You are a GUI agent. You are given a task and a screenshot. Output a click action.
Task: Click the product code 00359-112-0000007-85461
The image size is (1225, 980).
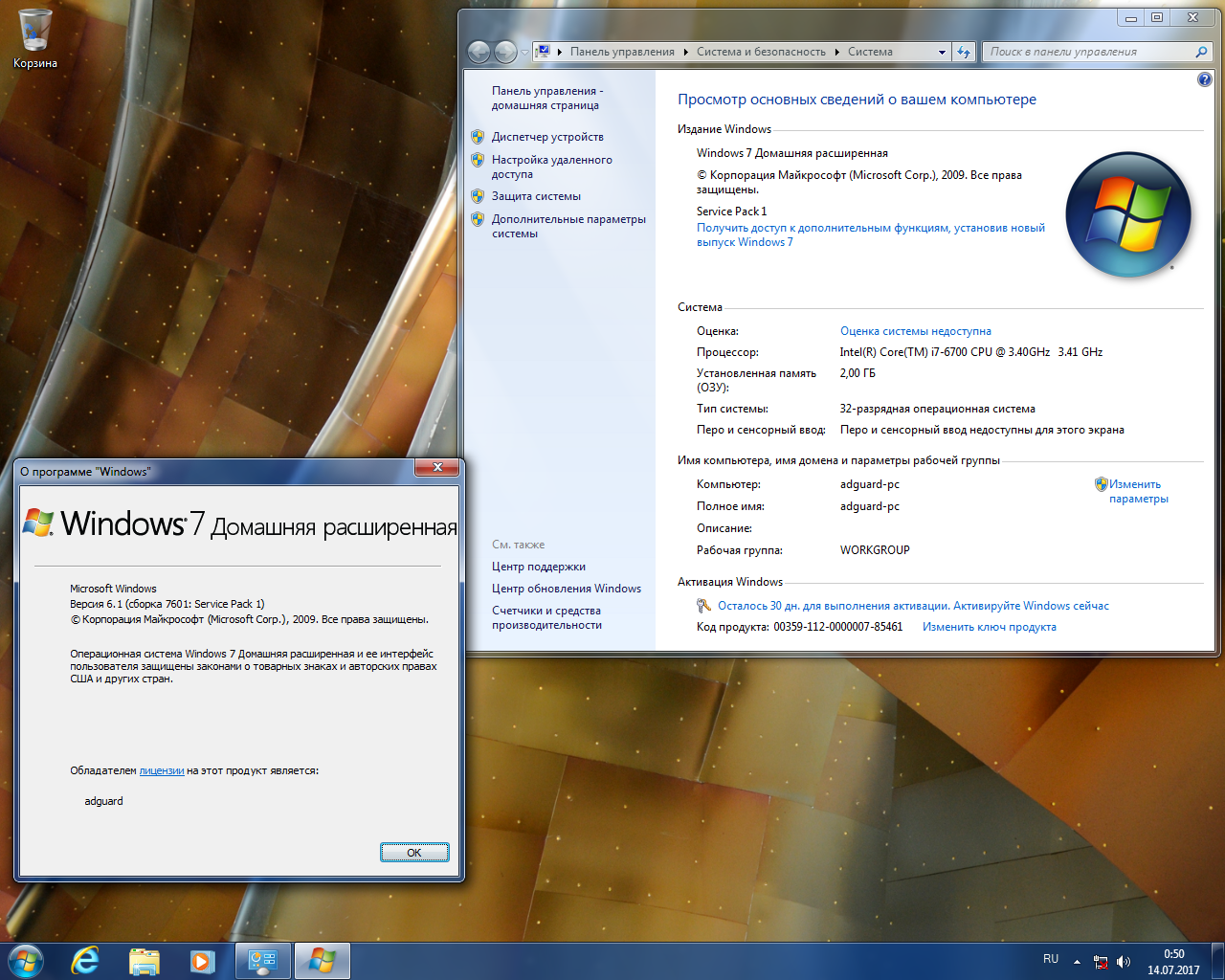pos(838,627)
